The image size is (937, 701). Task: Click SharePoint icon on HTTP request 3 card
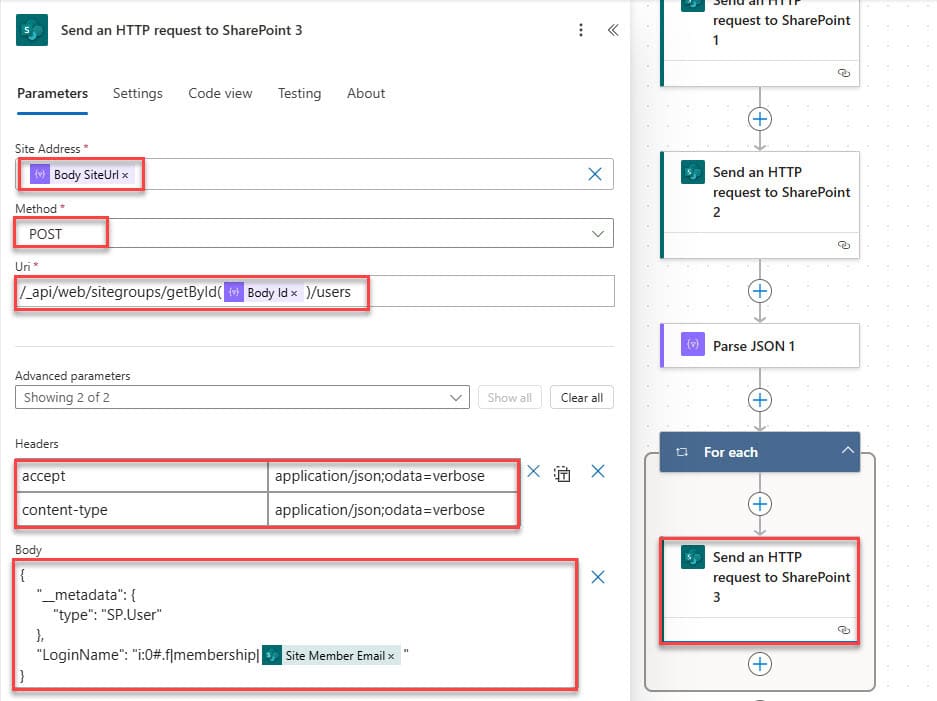point(693,558)
